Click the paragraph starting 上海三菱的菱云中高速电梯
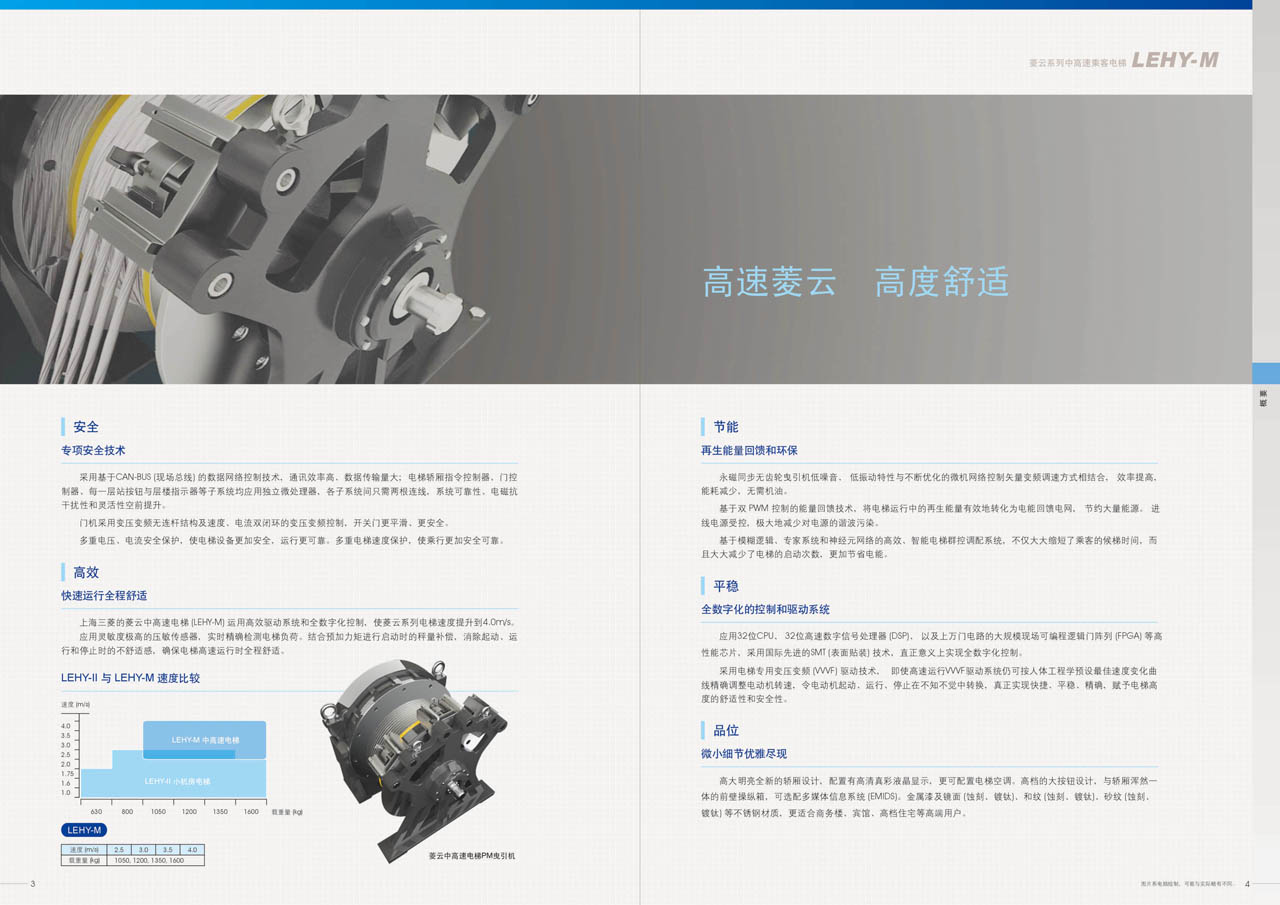This screenshot has width=1280, height=905. pos(296,621)
